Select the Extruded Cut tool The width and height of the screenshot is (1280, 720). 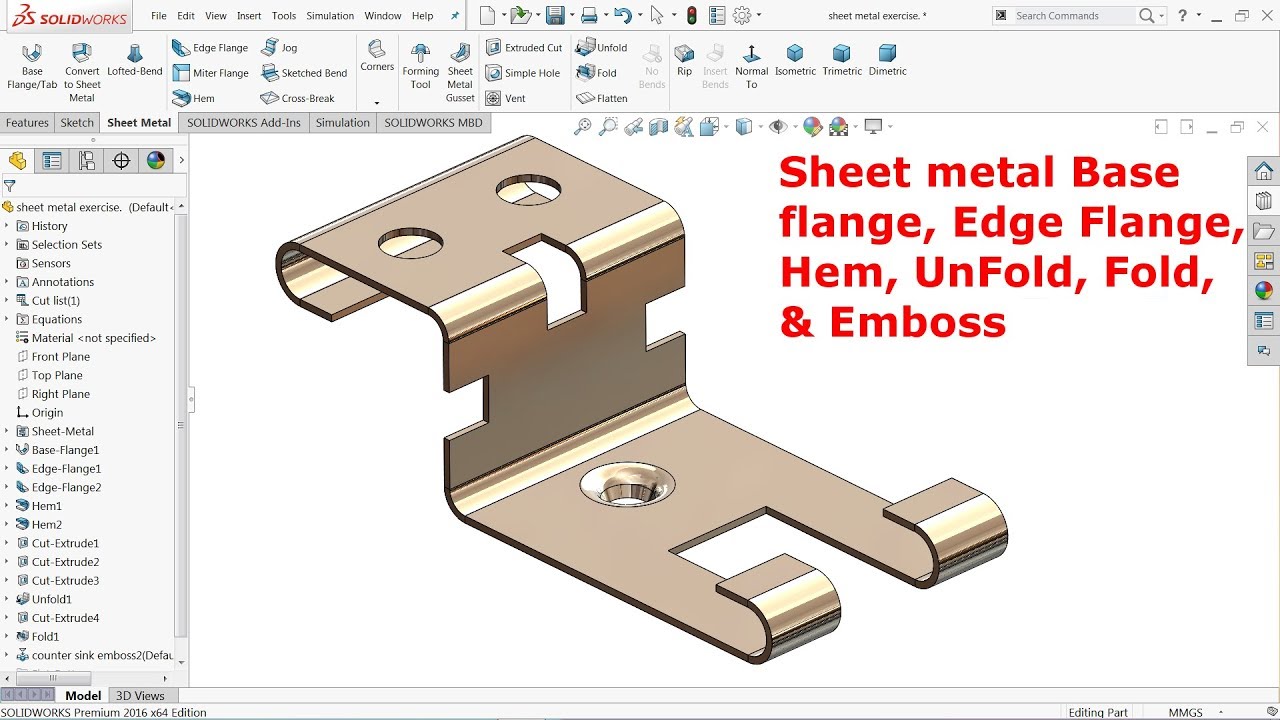[x=524, y=48]
